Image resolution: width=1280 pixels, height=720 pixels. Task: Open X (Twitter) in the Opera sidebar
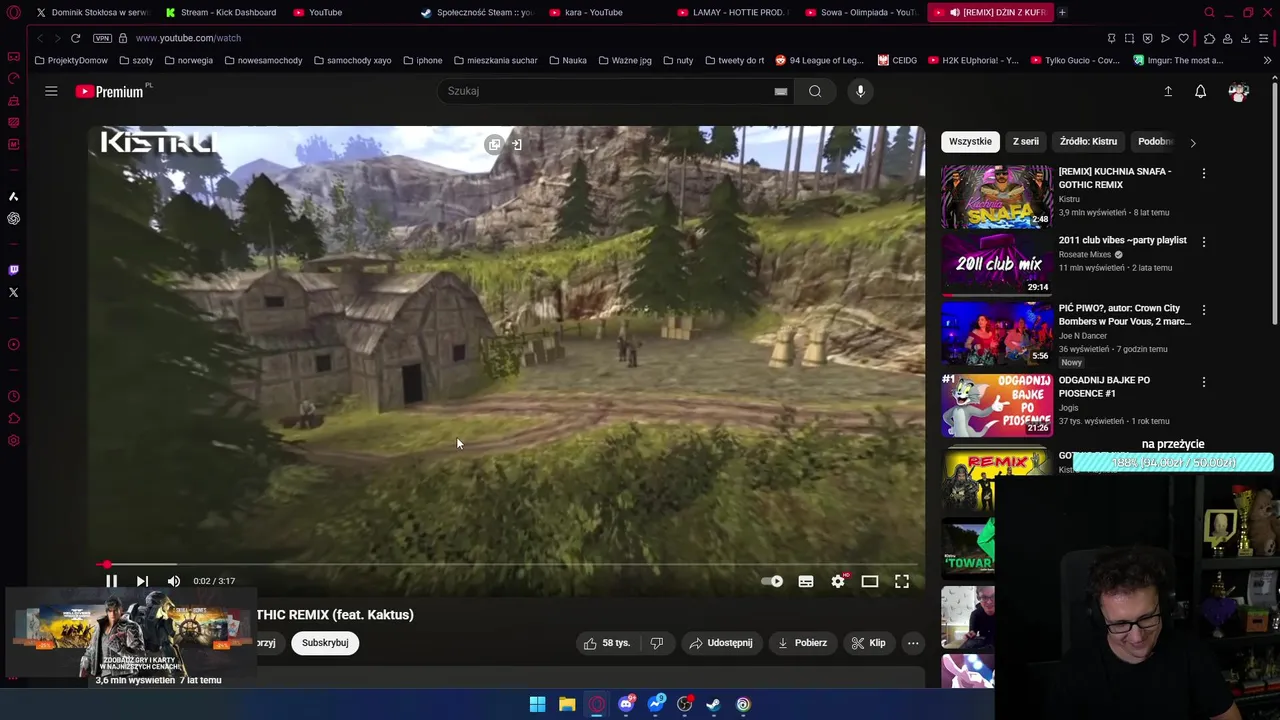click(13, 292)
